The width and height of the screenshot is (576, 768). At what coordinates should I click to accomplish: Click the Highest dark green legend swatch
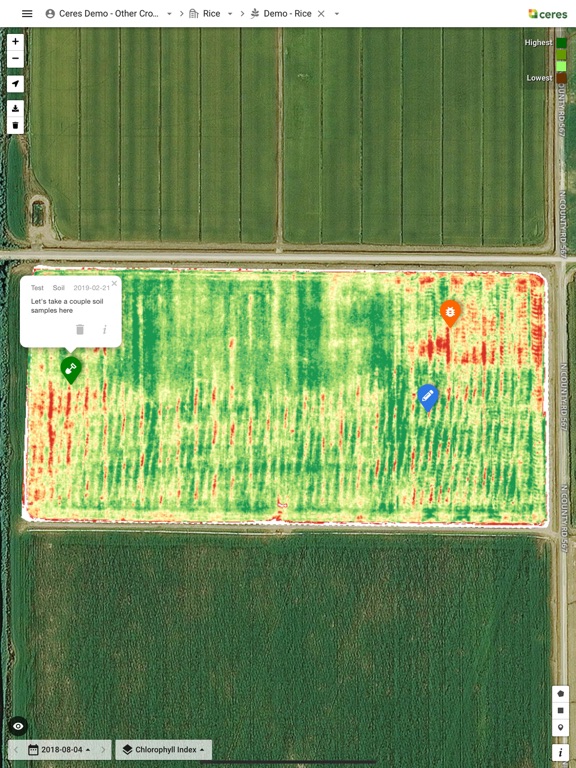tap(561, 43)
